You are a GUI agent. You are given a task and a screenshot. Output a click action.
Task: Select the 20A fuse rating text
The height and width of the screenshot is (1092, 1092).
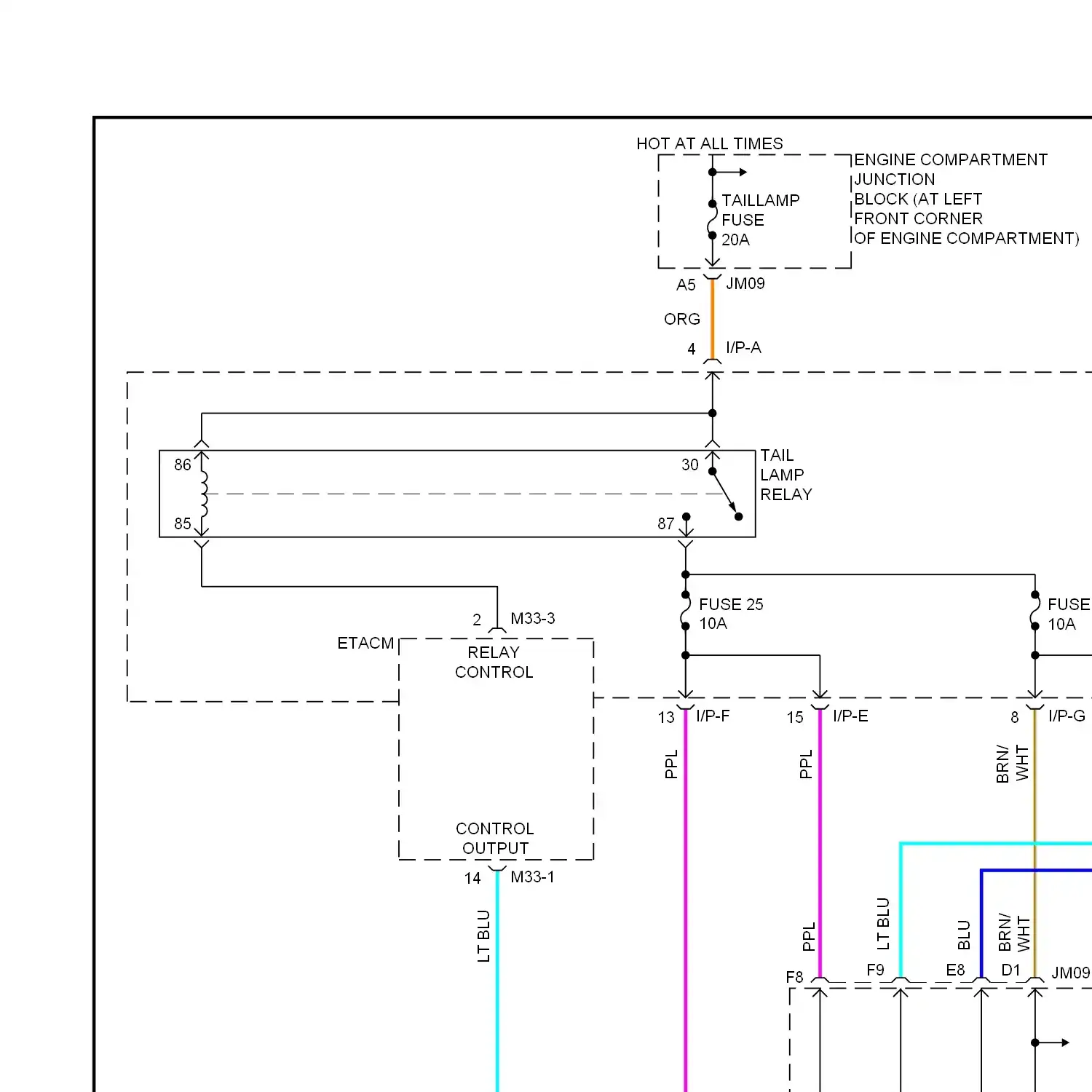tap(735, 240)
